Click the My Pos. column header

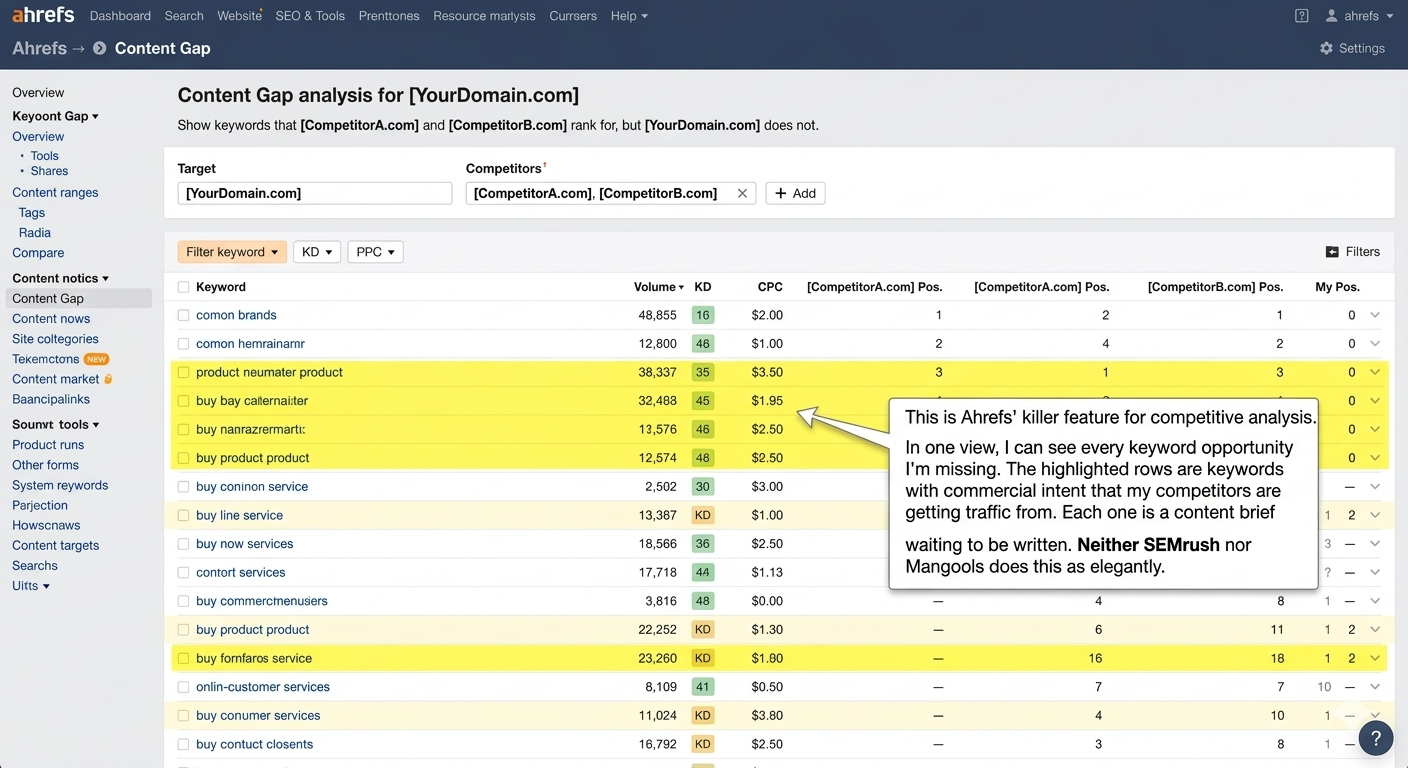pyautogui.click(x=1337, y=287)
